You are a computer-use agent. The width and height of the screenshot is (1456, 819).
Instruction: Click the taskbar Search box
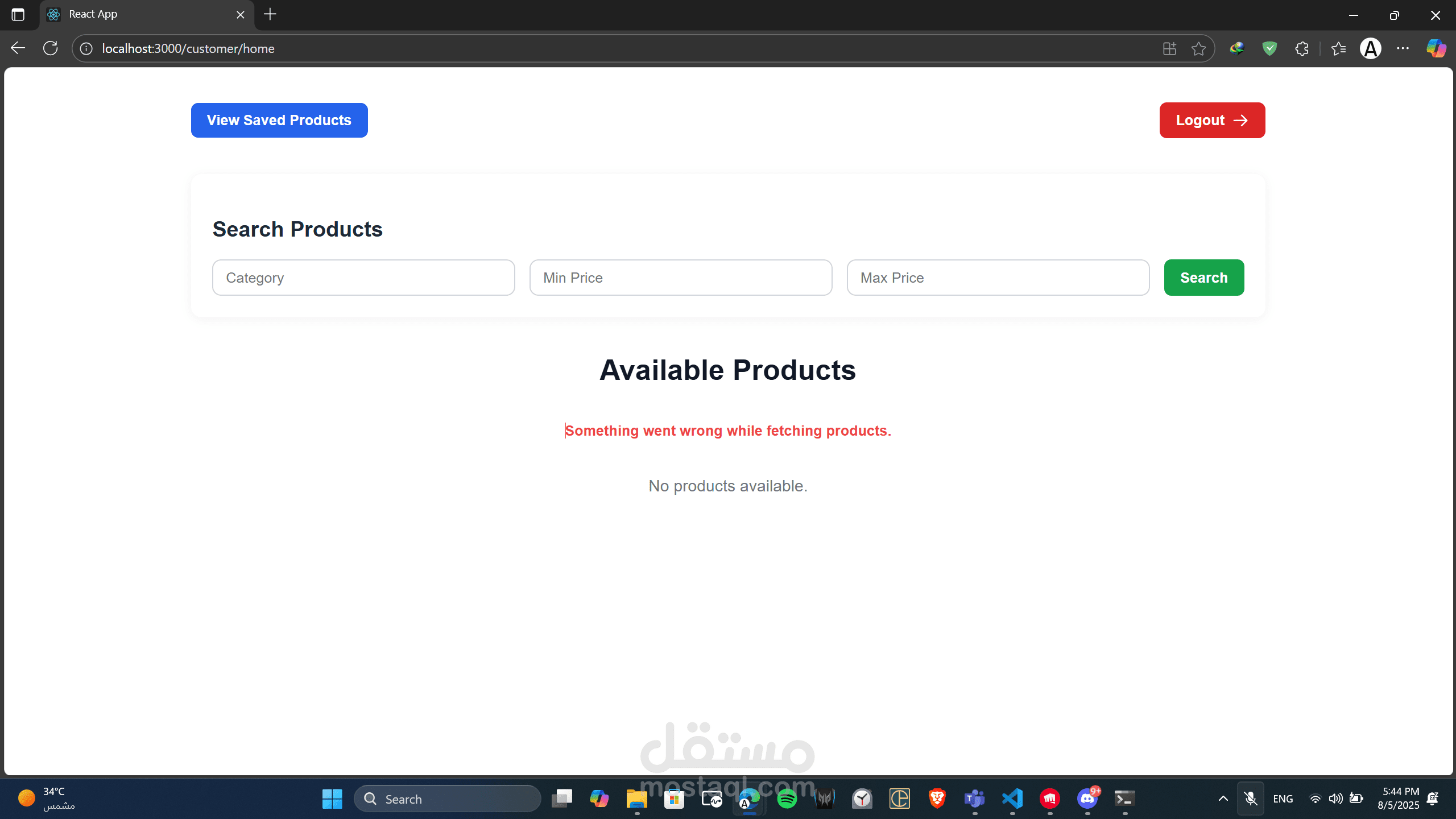click(x=447, y=799)
